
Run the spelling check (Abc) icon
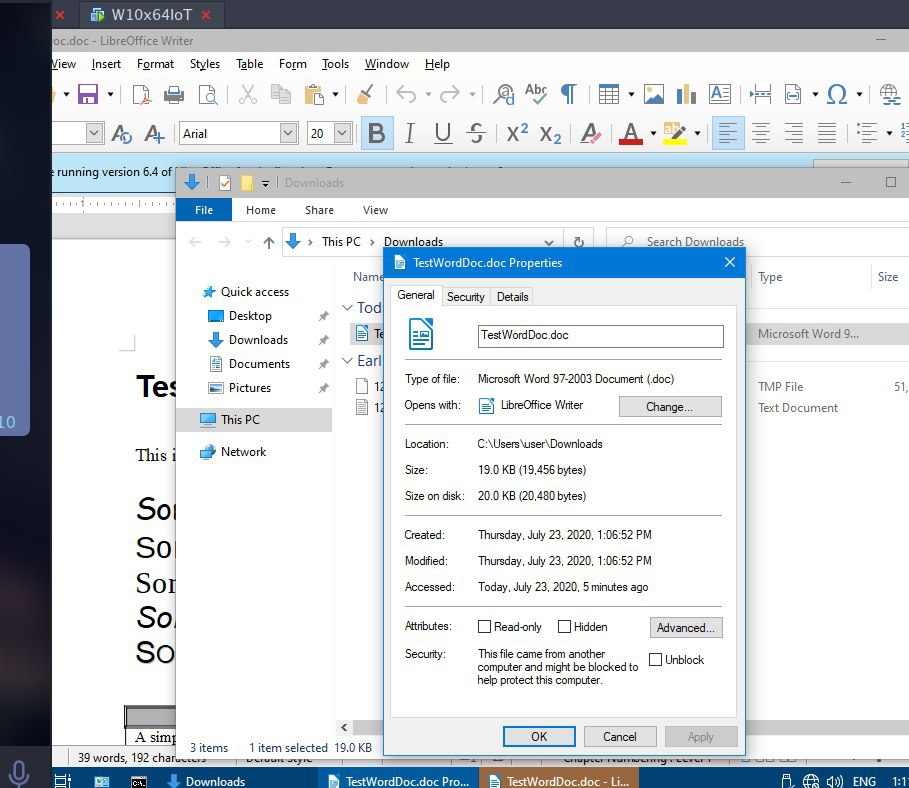tap(536, 94)
